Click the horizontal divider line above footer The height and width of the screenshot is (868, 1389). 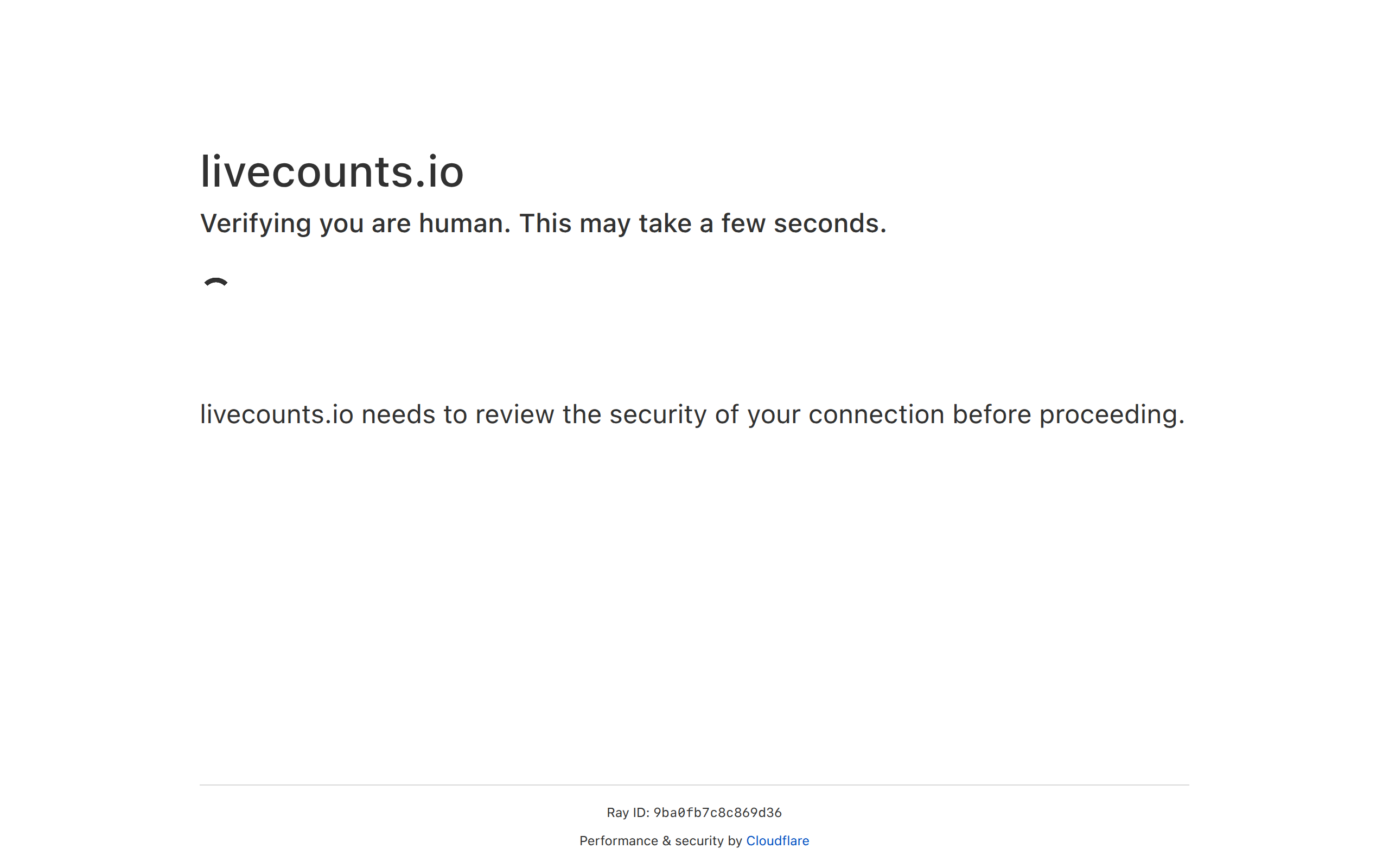(694, 785)
